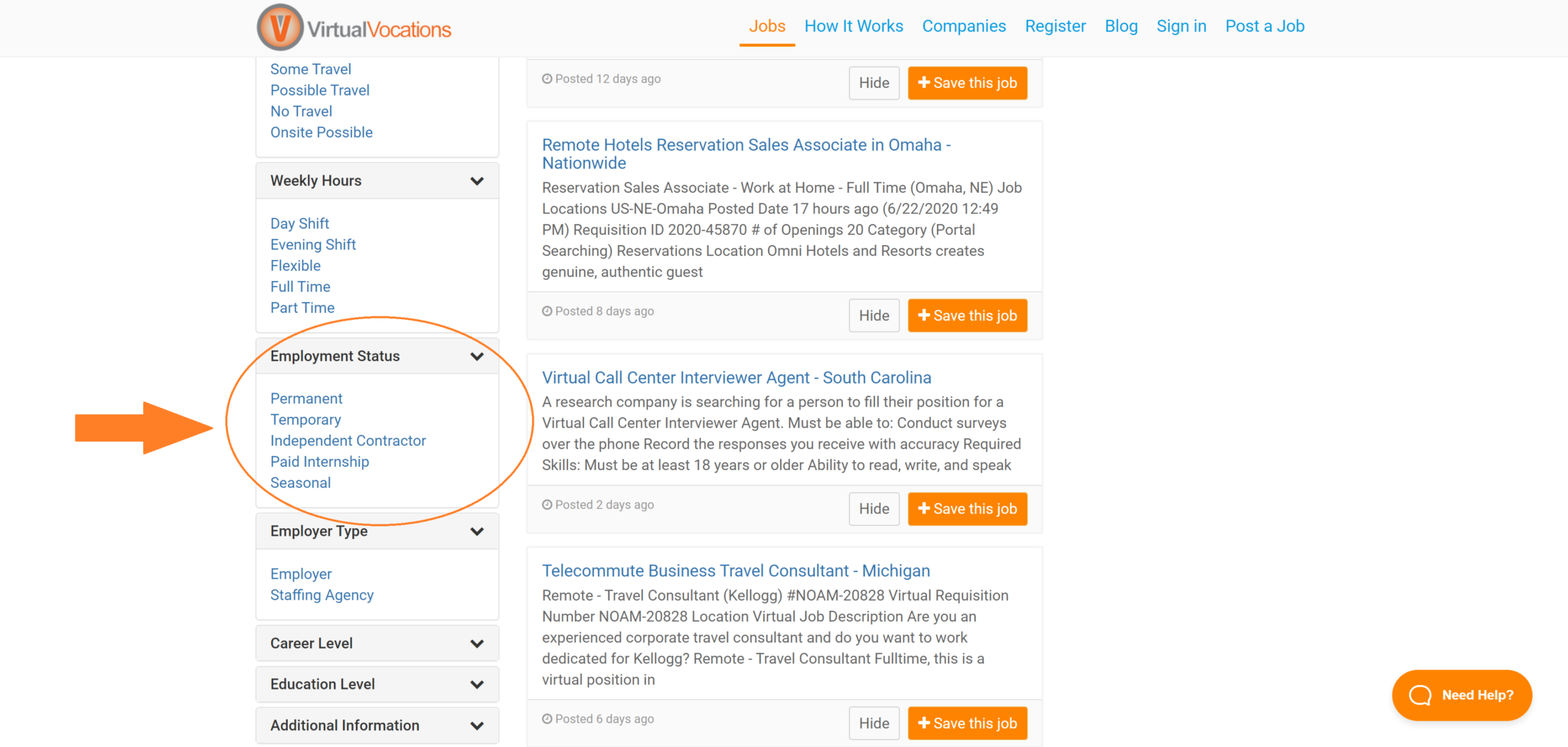
Task: Hide the Michigan Travel Consultant job
Action: click(x=874, y=723)
